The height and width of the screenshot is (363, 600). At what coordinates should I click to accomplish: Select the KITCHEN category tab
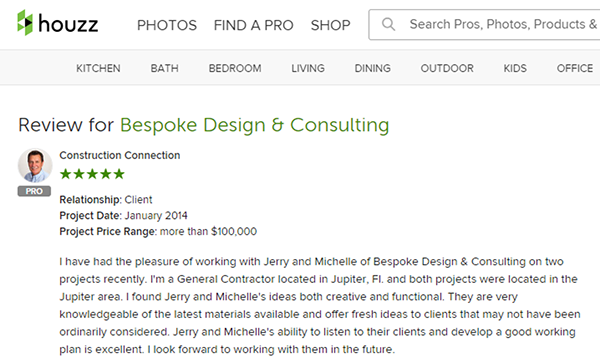(98, 68)
